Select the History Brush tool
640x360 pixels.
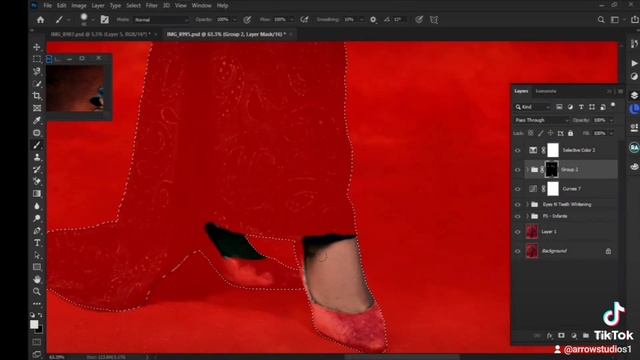pos(37,169)
